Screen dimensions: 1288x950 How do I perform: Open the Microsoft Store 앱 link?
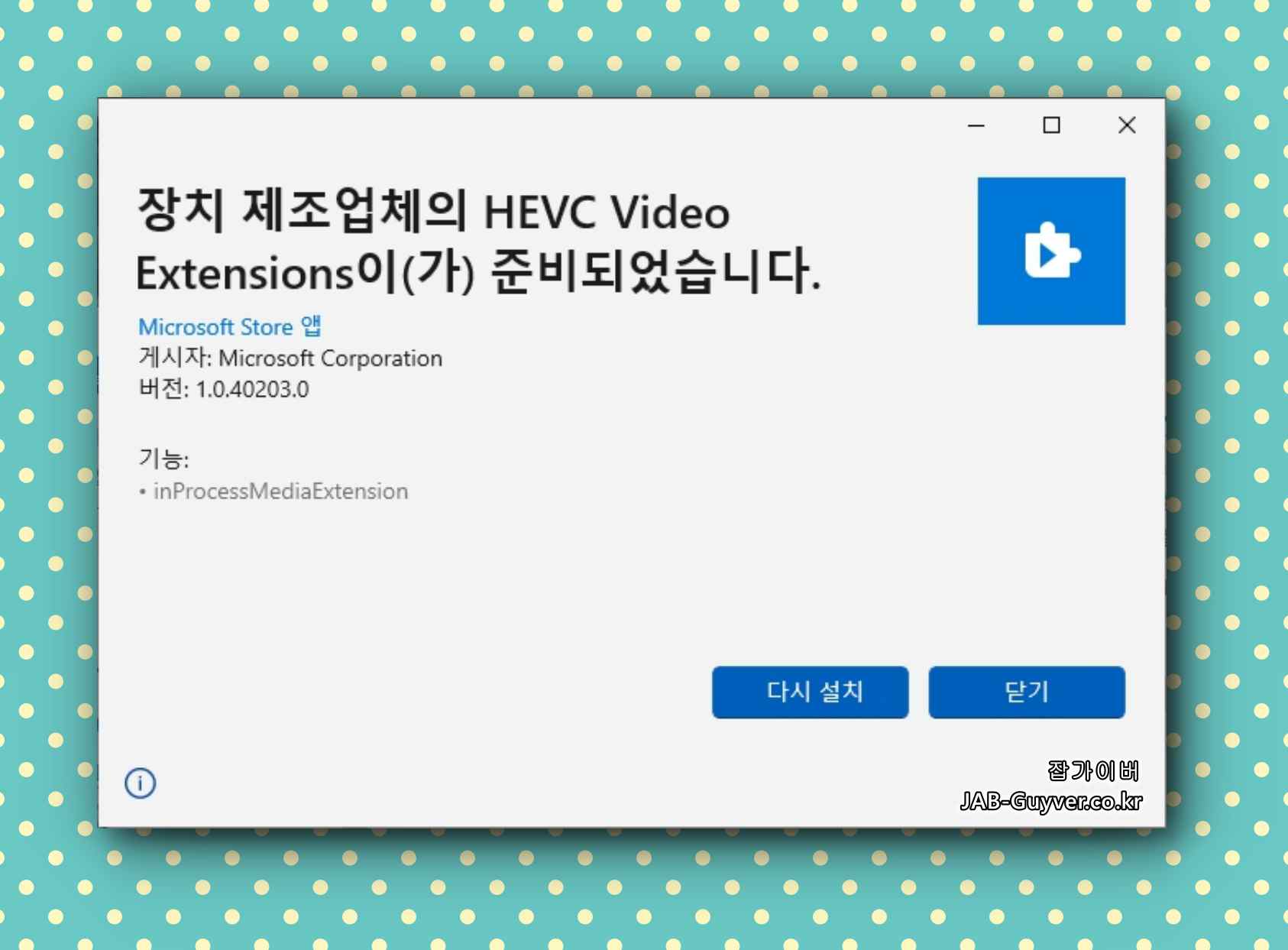(x=229, y=326)
